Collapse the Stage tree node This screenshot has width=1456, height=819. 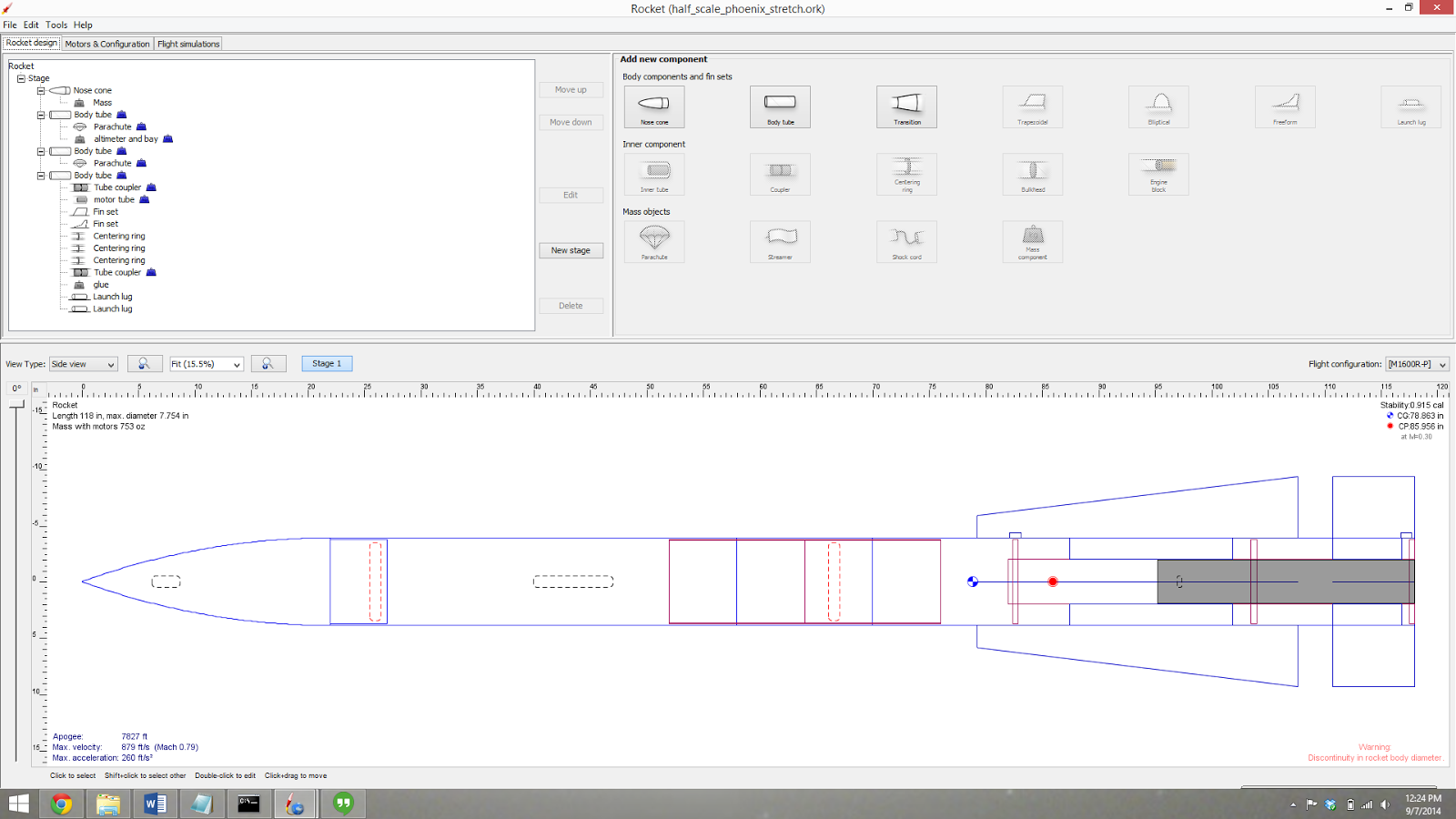click(20, 78)
